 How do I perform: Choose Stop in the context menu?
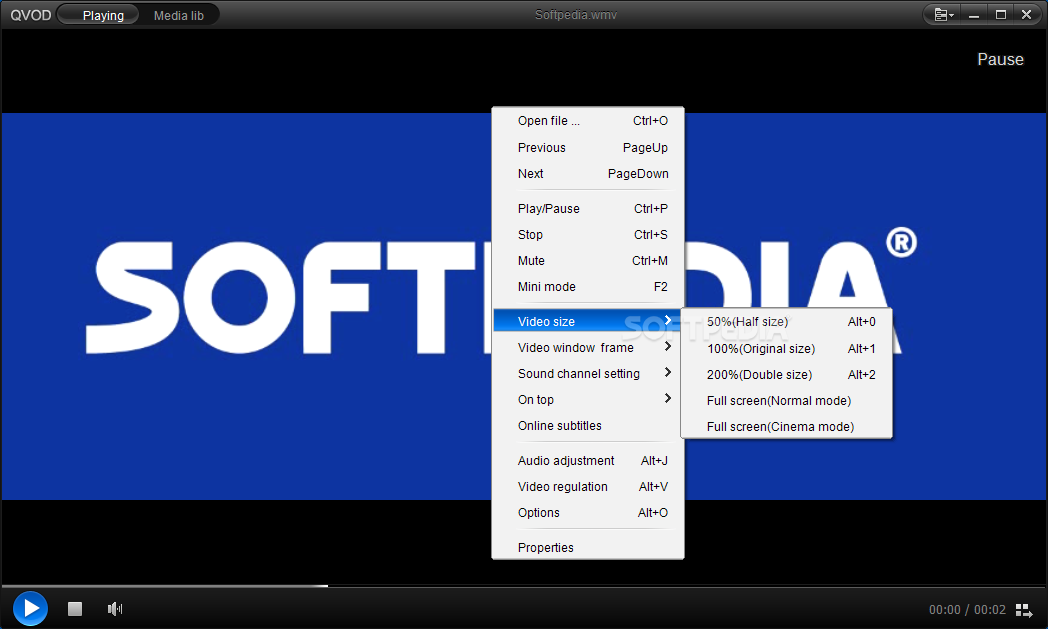click(x=588, y=235)
